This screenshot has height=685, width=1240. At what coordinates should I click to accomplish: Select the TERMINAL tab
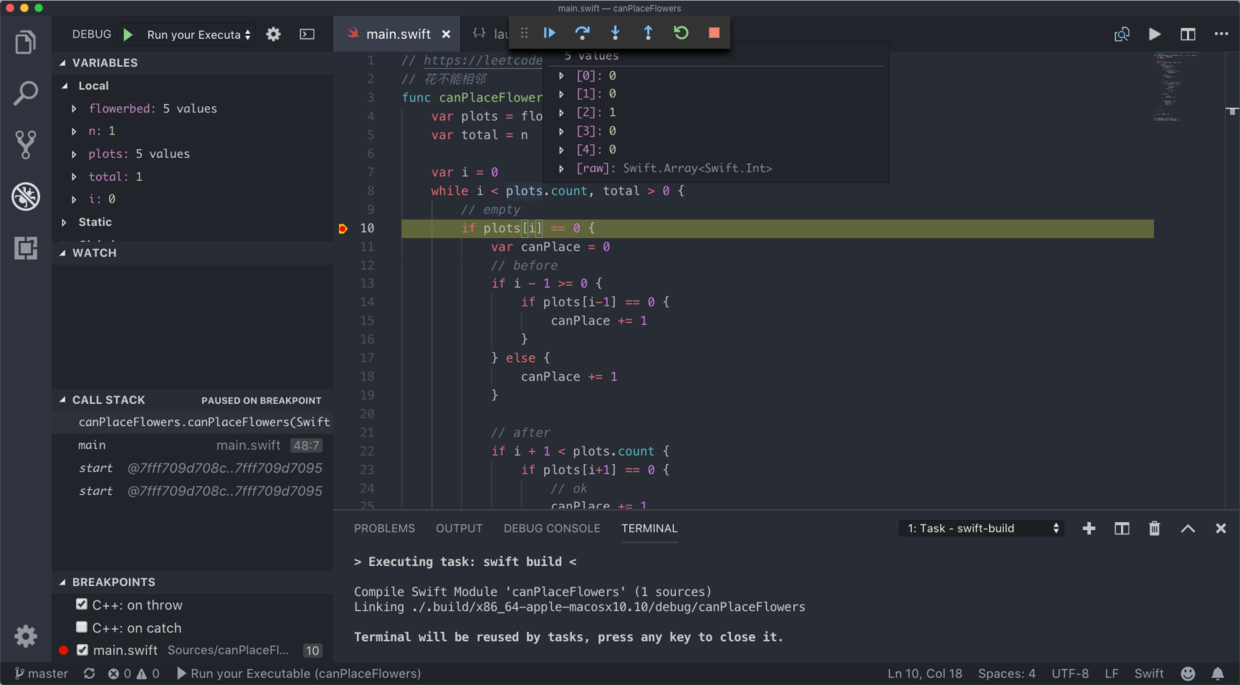point(649,528)
